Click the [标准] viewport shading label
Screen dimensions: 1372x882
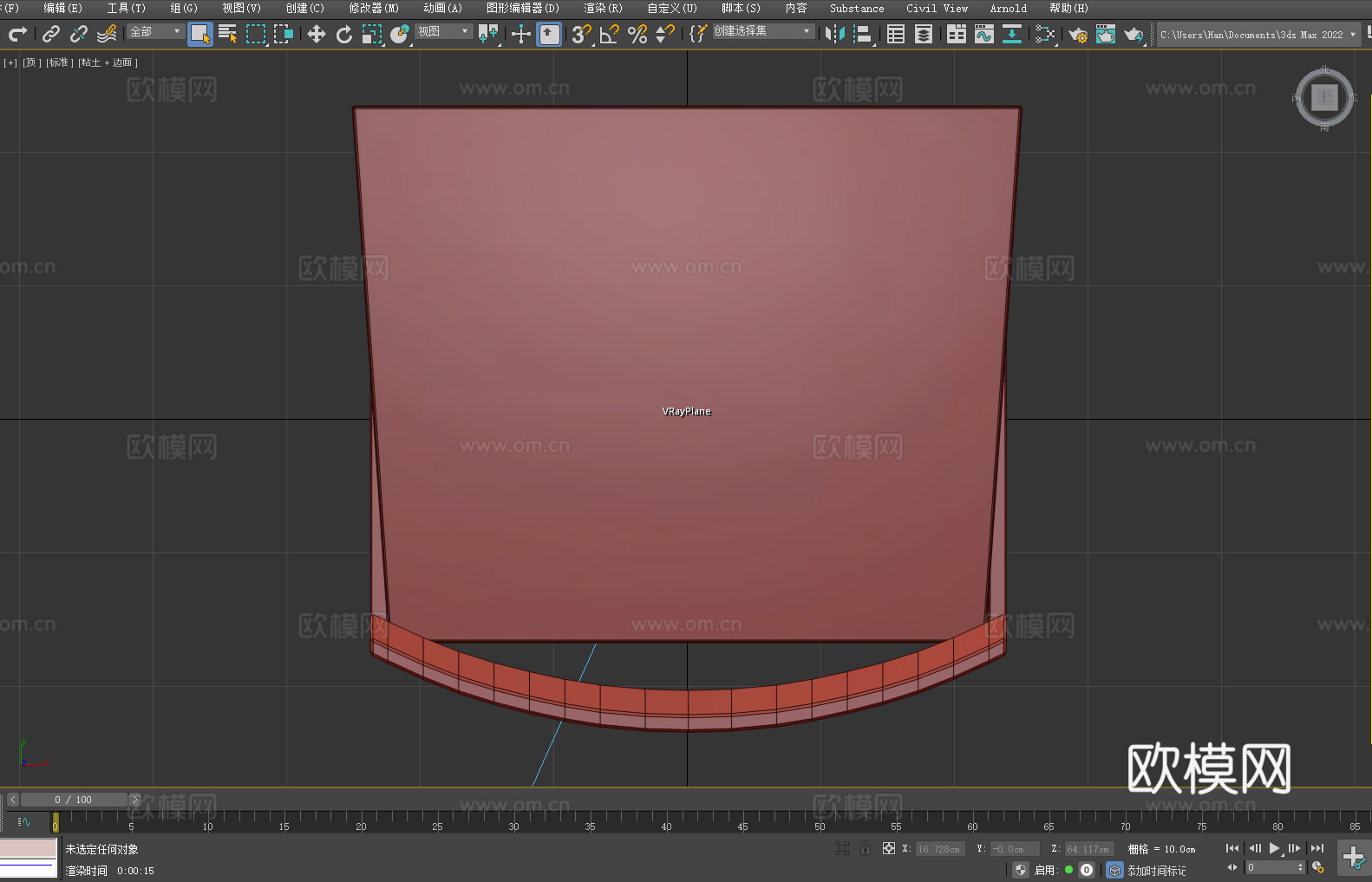pyautogui.click(x=60, y=62)
